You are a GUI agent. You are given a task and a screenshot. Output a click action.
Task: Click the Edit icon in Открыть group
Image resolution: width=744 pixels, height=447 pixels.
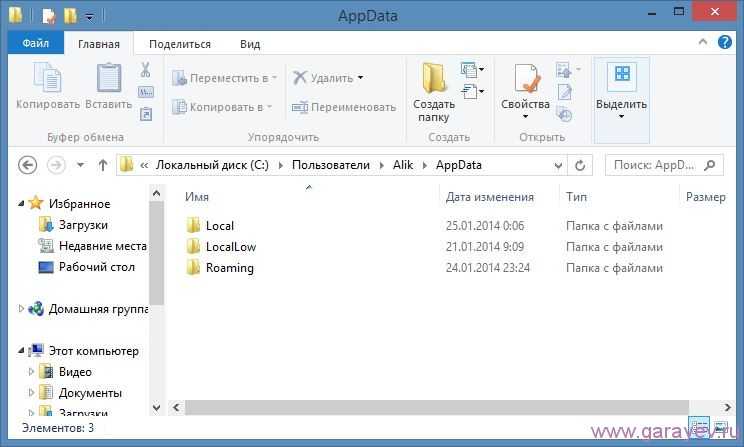click(564, 92)
